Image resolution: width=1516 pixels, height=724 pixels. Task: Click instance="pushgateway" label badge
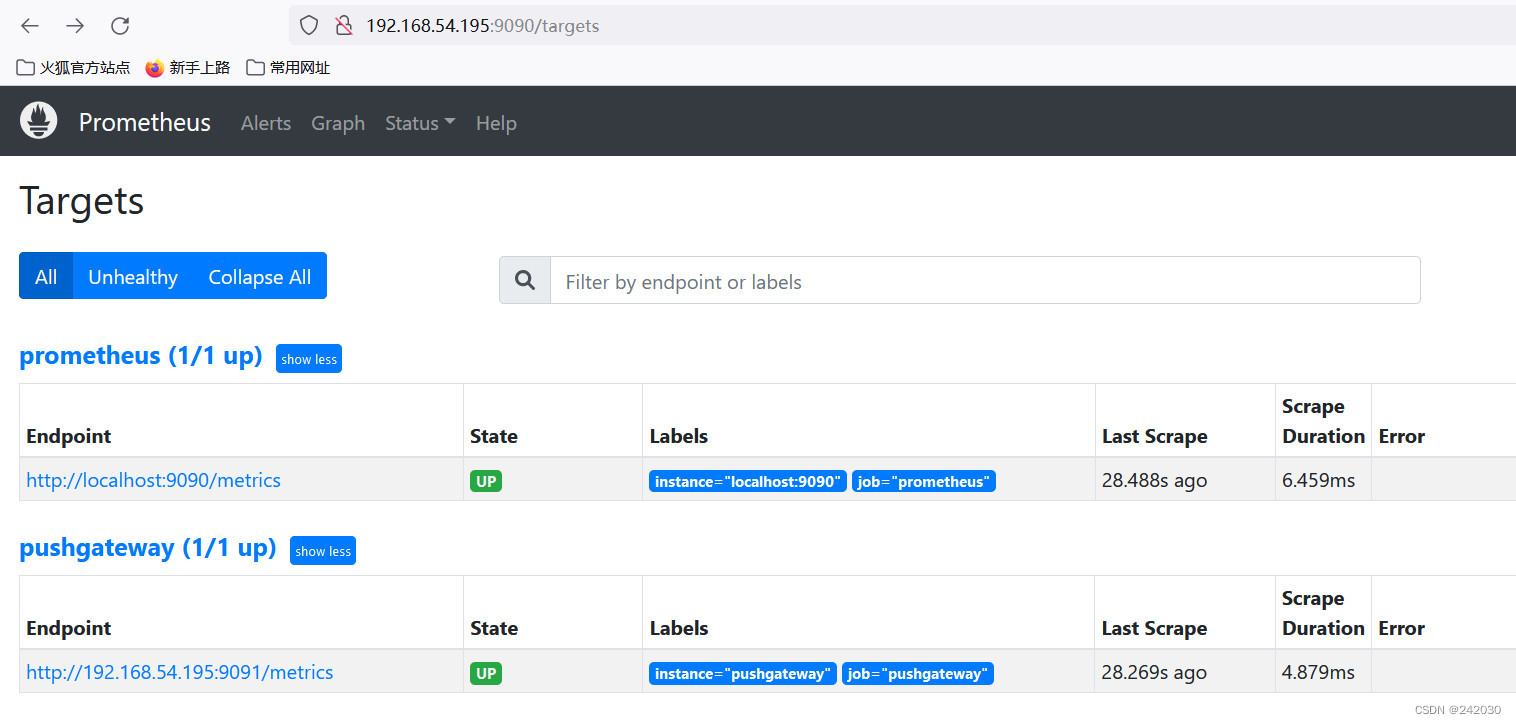coord(743,673)
